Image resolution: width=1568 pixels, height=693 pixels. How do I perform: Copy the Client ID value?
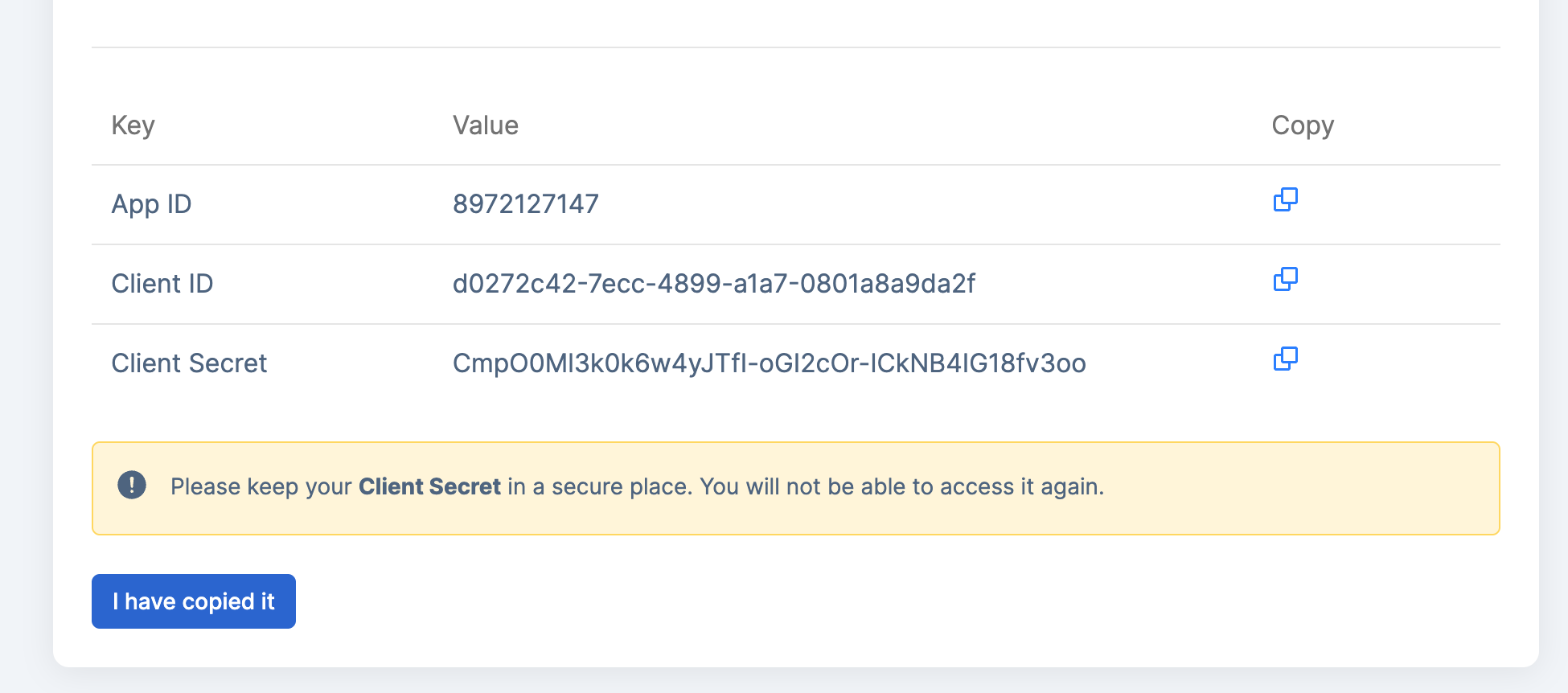pos(1285,279)
